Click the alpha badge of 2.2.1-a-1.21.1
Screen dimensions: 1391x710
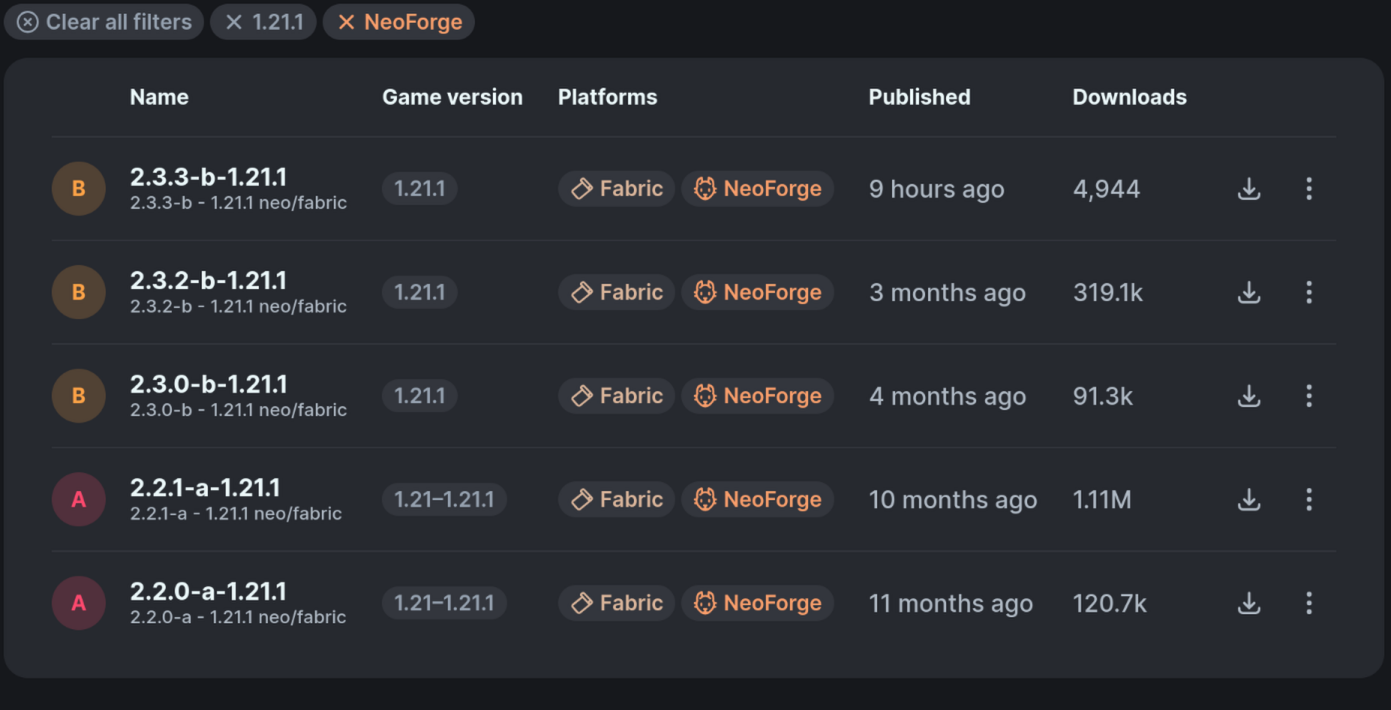point(79,500)
